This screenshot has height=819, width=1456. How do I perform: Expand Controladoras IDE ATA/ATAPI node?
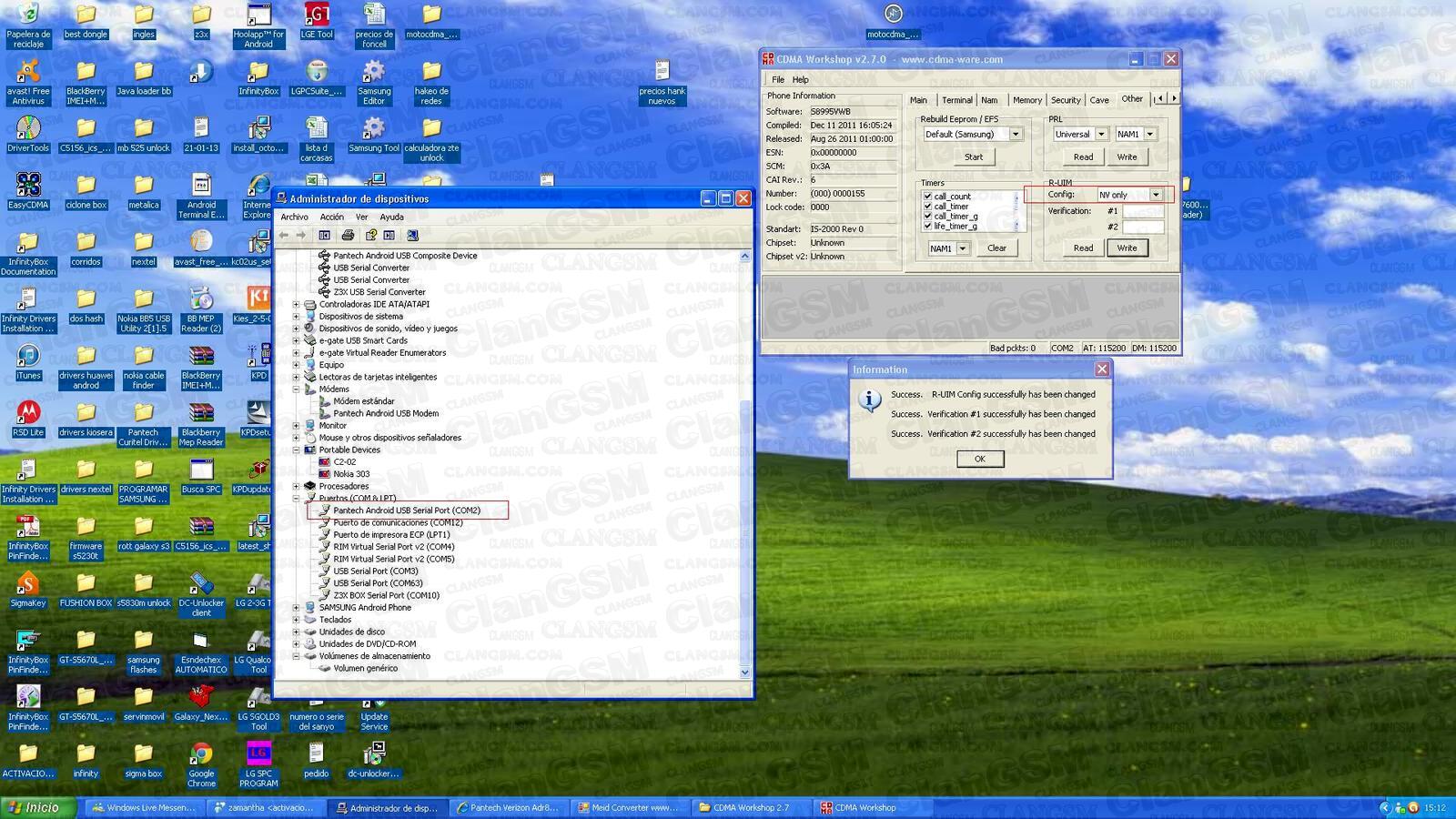point(296,305)
